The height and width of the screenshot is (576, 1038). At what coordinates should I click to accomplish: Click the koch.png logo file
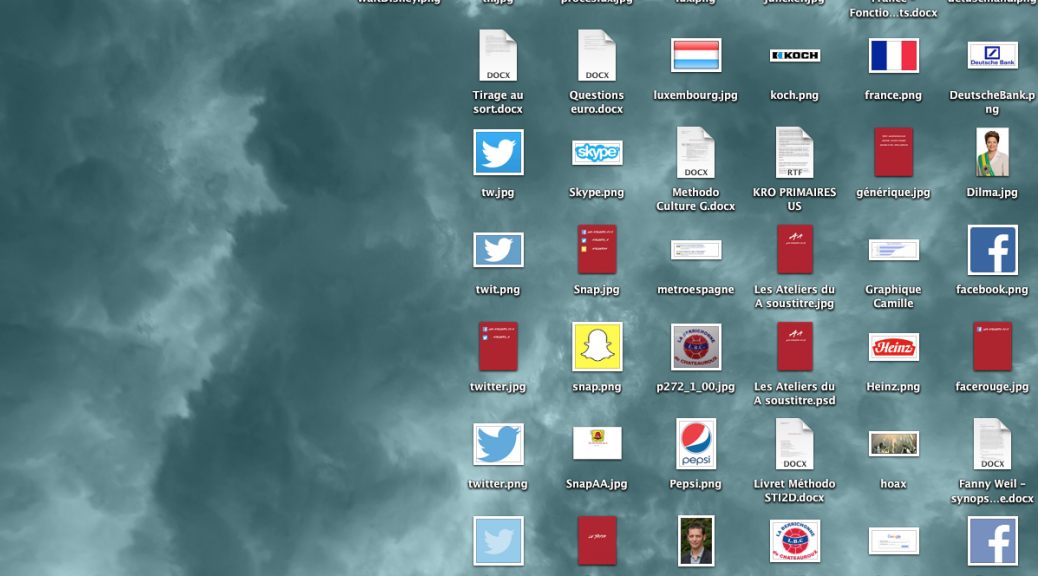pyautogui.click(x=794, y=56)
